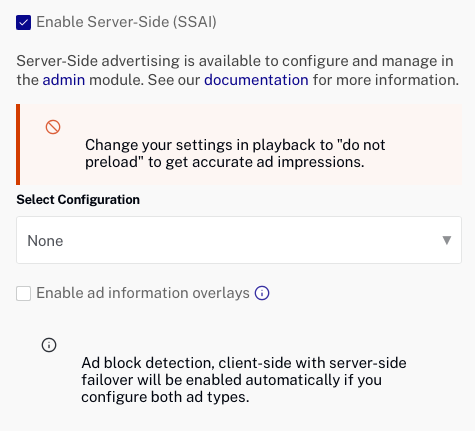
Task: Click the "None" value in the configuration box
Action: (x=45, y=241)
